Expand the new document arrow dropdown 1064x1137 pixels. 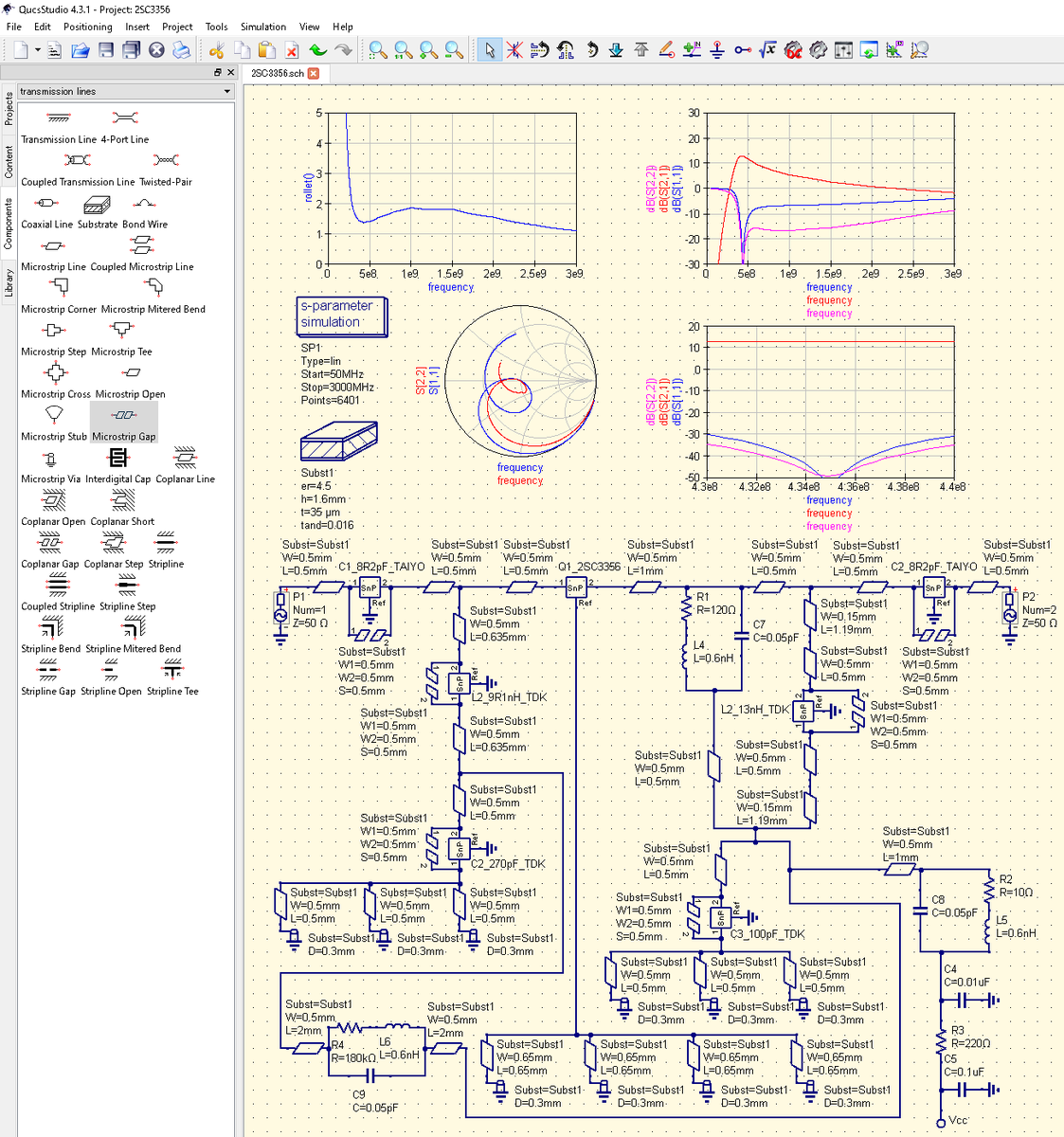[x=38, y=50]
